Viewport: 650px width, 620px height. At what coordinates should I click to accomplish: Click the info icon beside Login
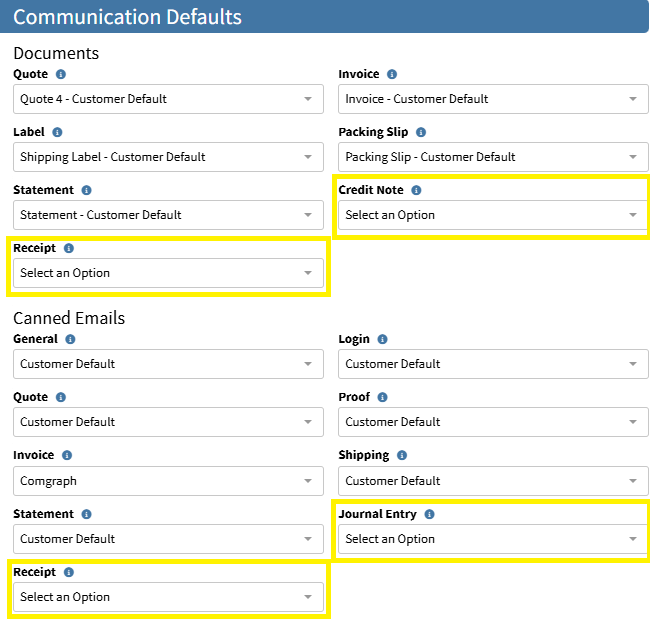(383, 339)
